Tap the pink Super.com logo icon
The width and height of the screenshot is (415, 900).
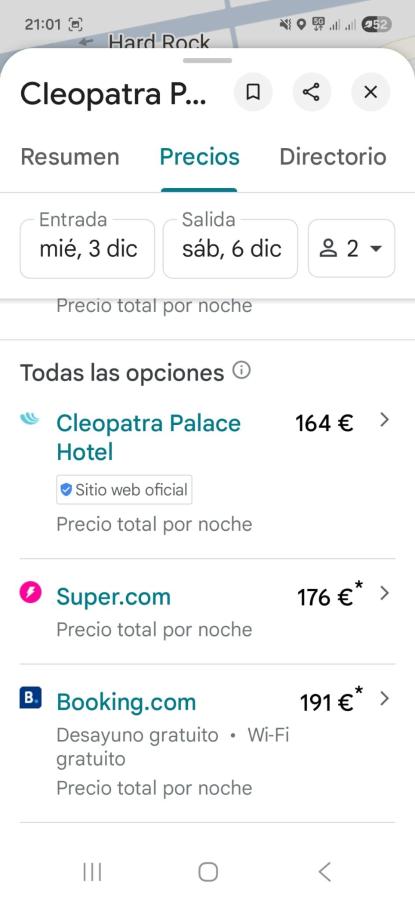(x=30, y=592)
